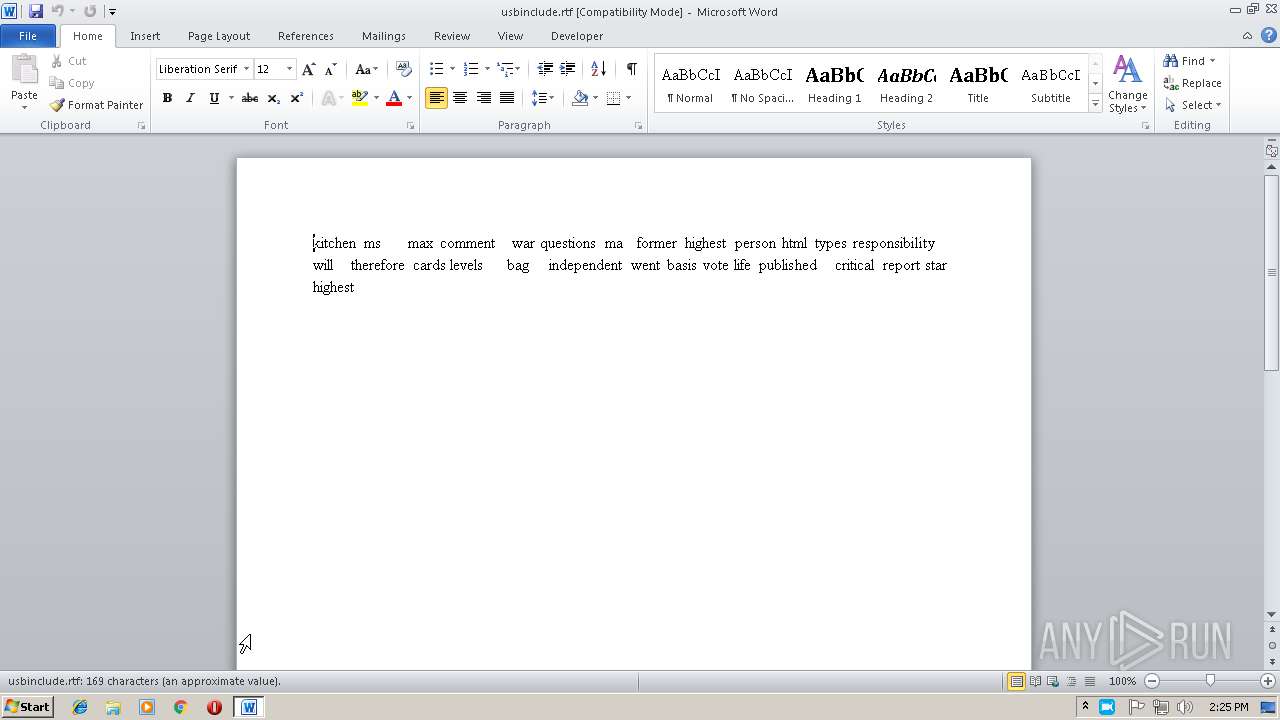Open the Font size dropdown
The image size is (1280, 720).
click(x=290, y=69)
